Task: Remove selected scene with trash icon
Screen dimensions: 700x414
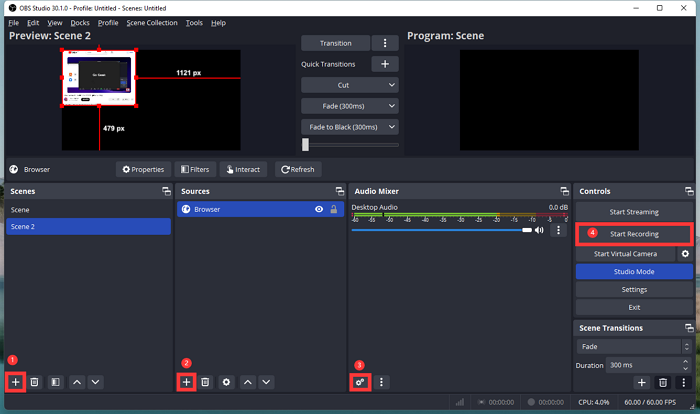Action: [34, 382]
